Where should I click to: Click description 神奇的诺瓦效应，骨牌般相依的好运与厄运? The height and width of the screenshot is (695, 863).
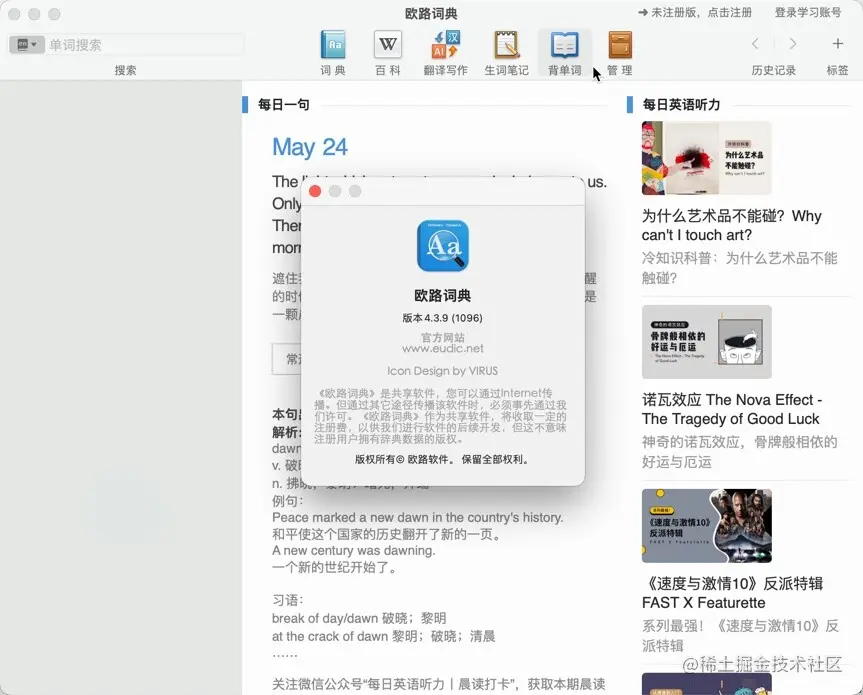click(739, 452)
